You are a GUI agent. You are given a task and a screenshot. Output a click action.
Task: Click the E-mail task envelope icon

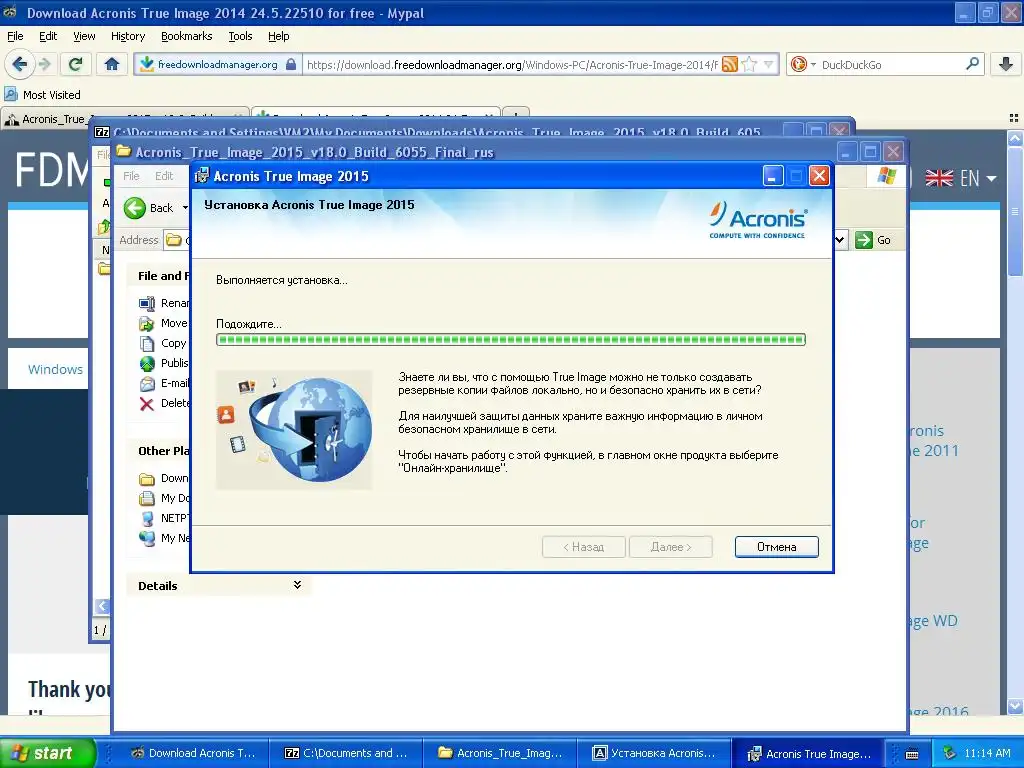pyautogui.click(x=147, y=383)
